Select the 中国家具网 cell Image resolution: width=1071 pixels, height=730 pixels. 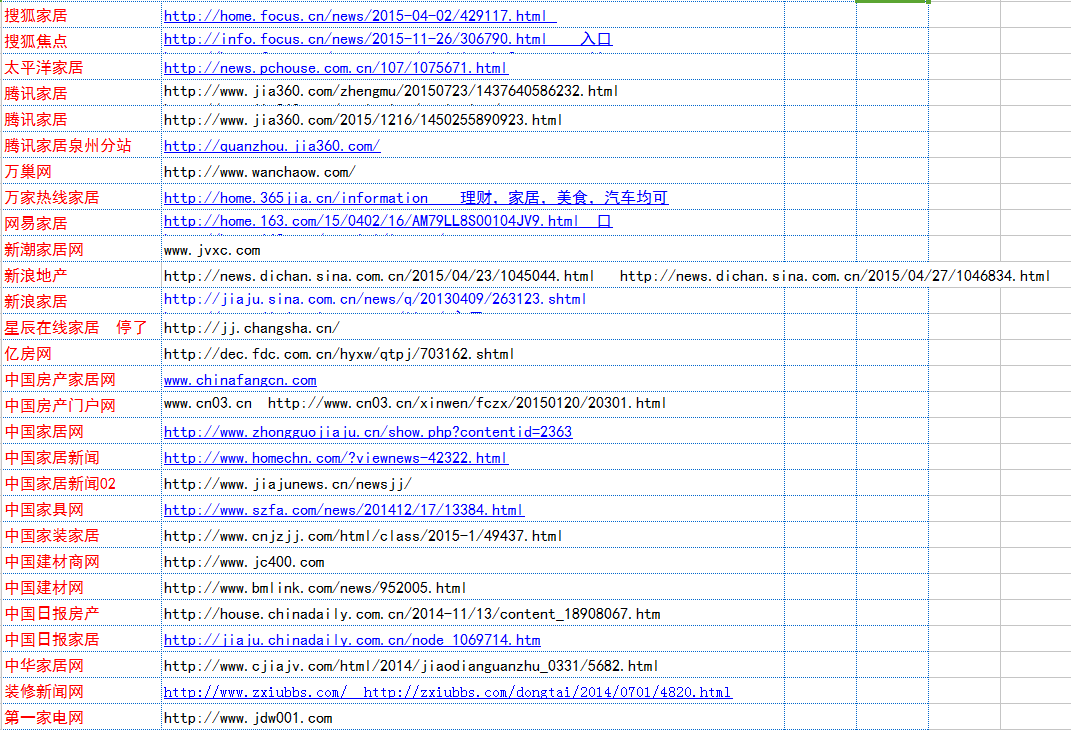click(x=82, y=508)
